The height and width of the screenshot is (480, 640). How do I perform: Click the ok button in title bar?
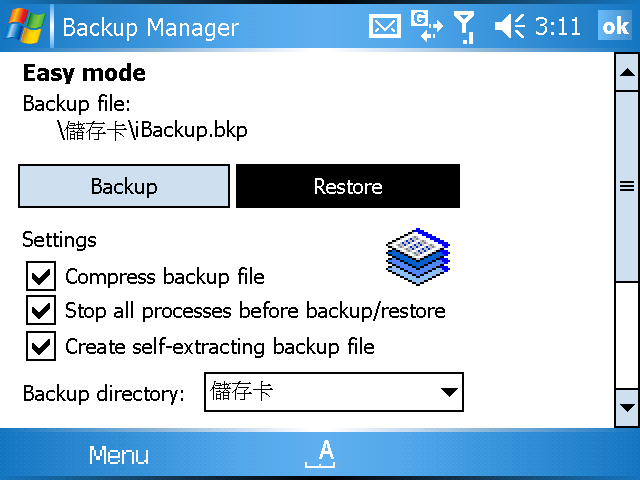(616, 26)
